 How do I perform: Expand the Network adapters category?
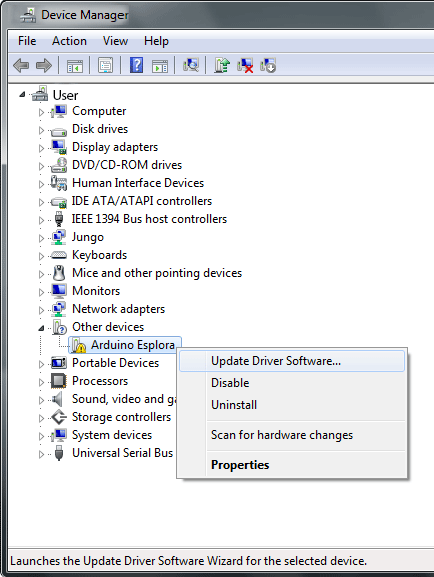tap(41, 310)
